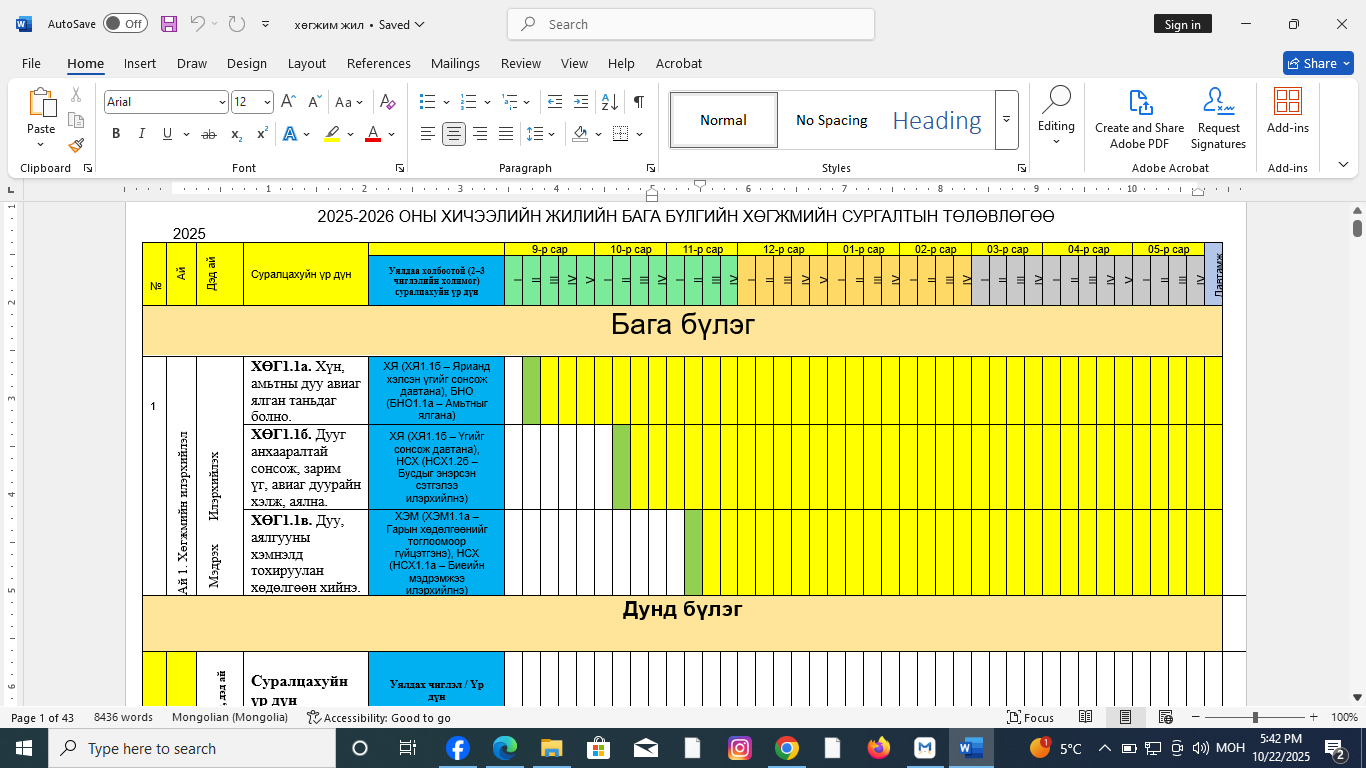This screenshot has width=1366, height=768.
Task: Increase font size with Grow Font icon
Action: click(288, 102)
